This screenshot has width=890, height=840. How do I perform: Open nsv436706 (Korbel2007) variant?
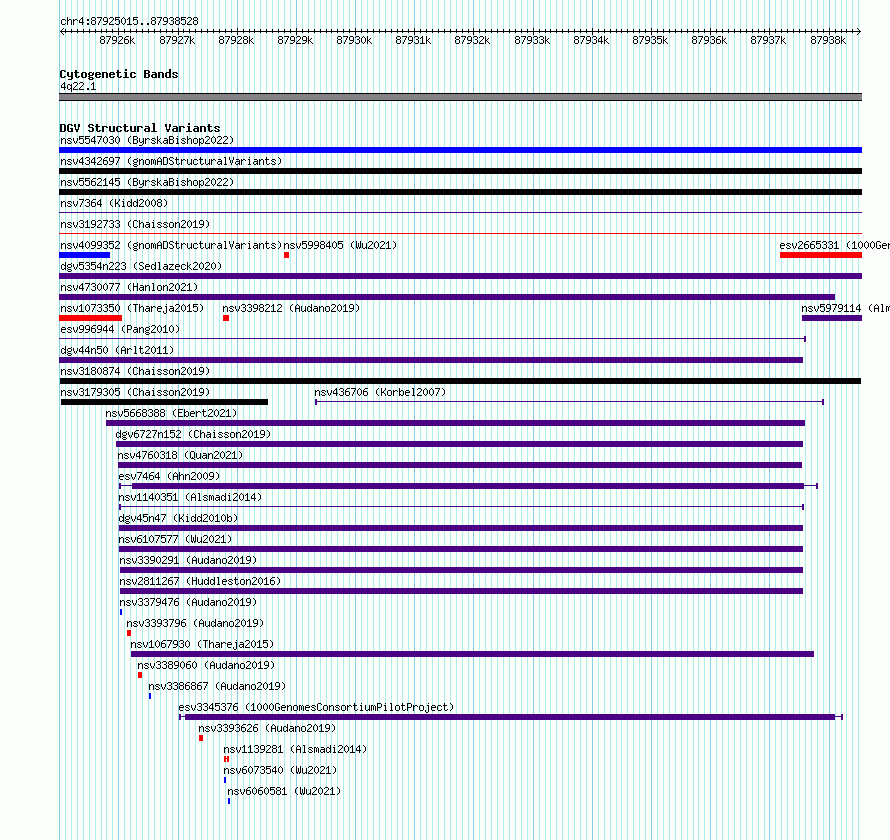[380, 392]
